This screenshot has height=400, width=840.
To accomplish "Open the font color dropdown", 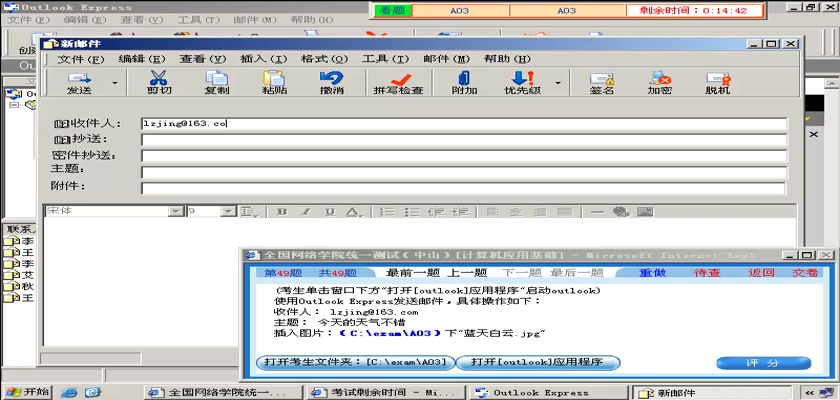I will (x=352, y=212).
